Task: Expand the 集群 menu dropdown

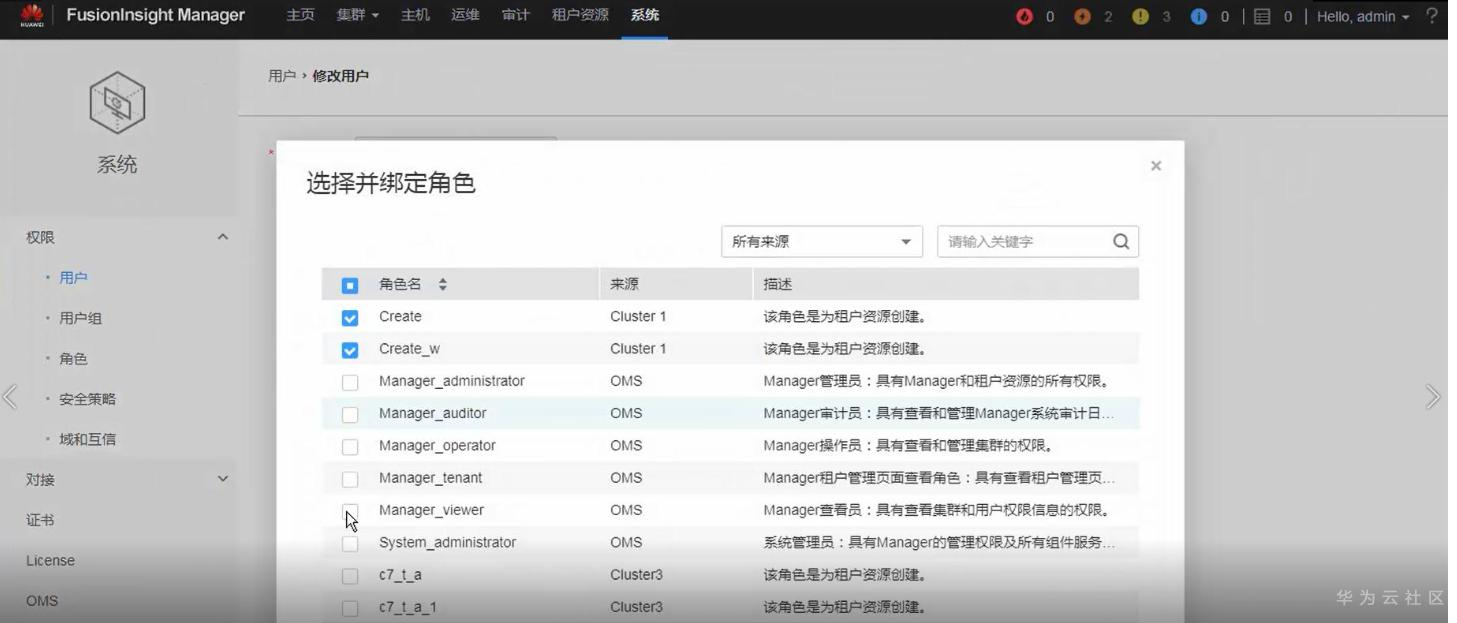Action: coord(357,16)
